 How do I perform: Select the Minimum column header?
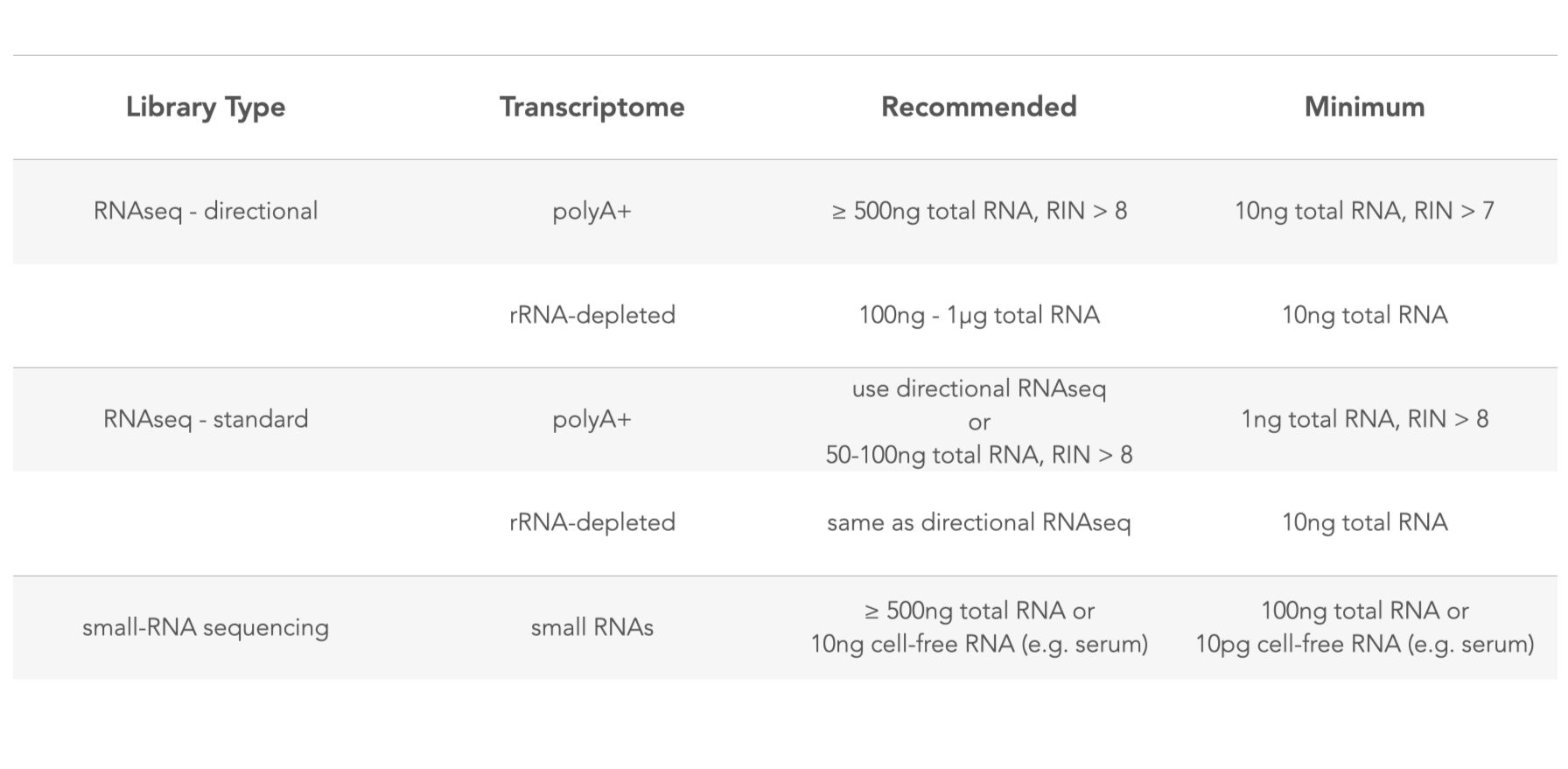tap(1364, 107)
